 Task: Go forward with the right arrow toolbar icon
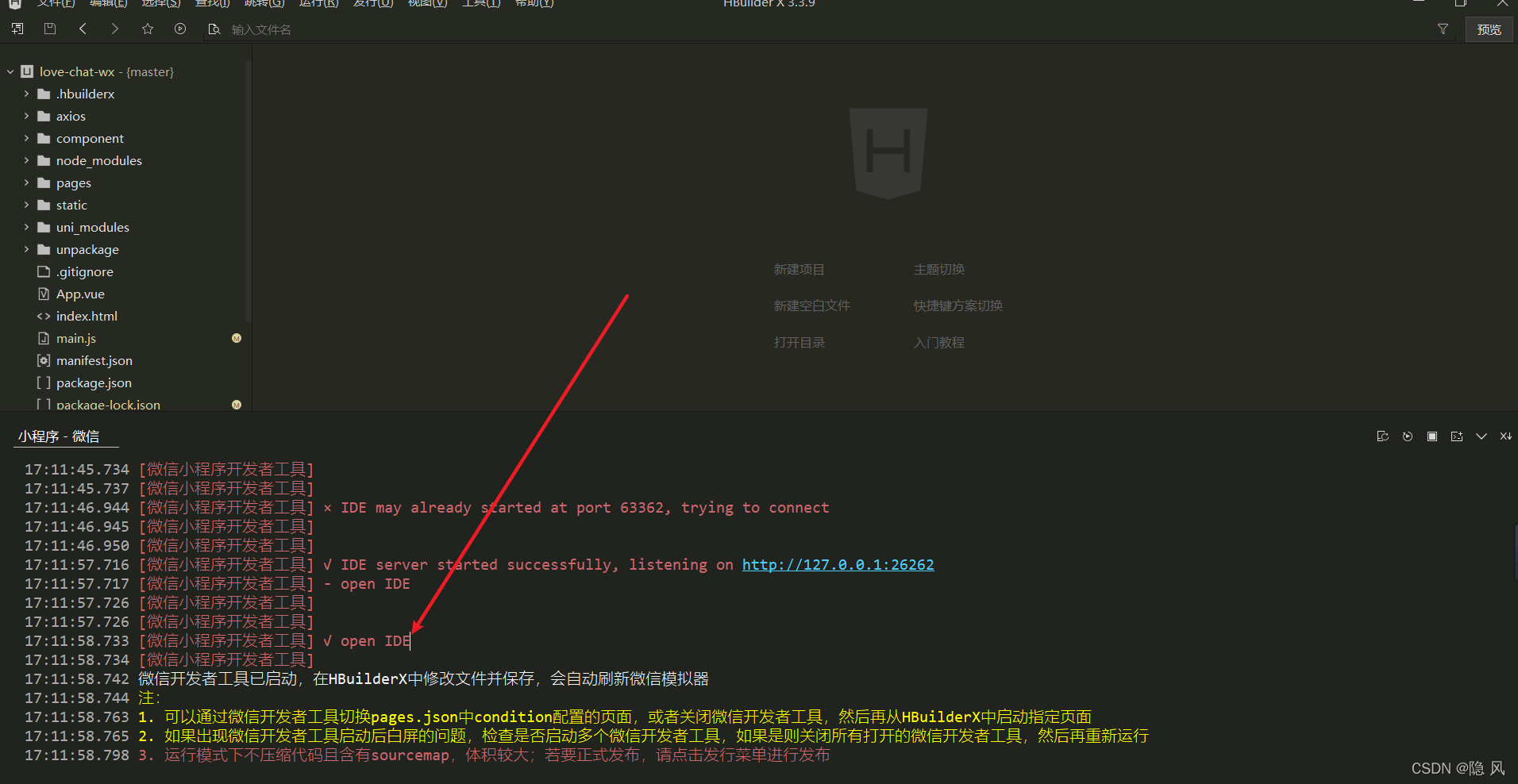[115, 29]
